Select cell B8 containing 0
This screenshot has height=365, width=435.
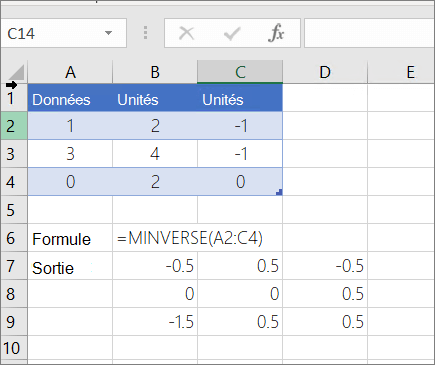[x=155, y=294]
